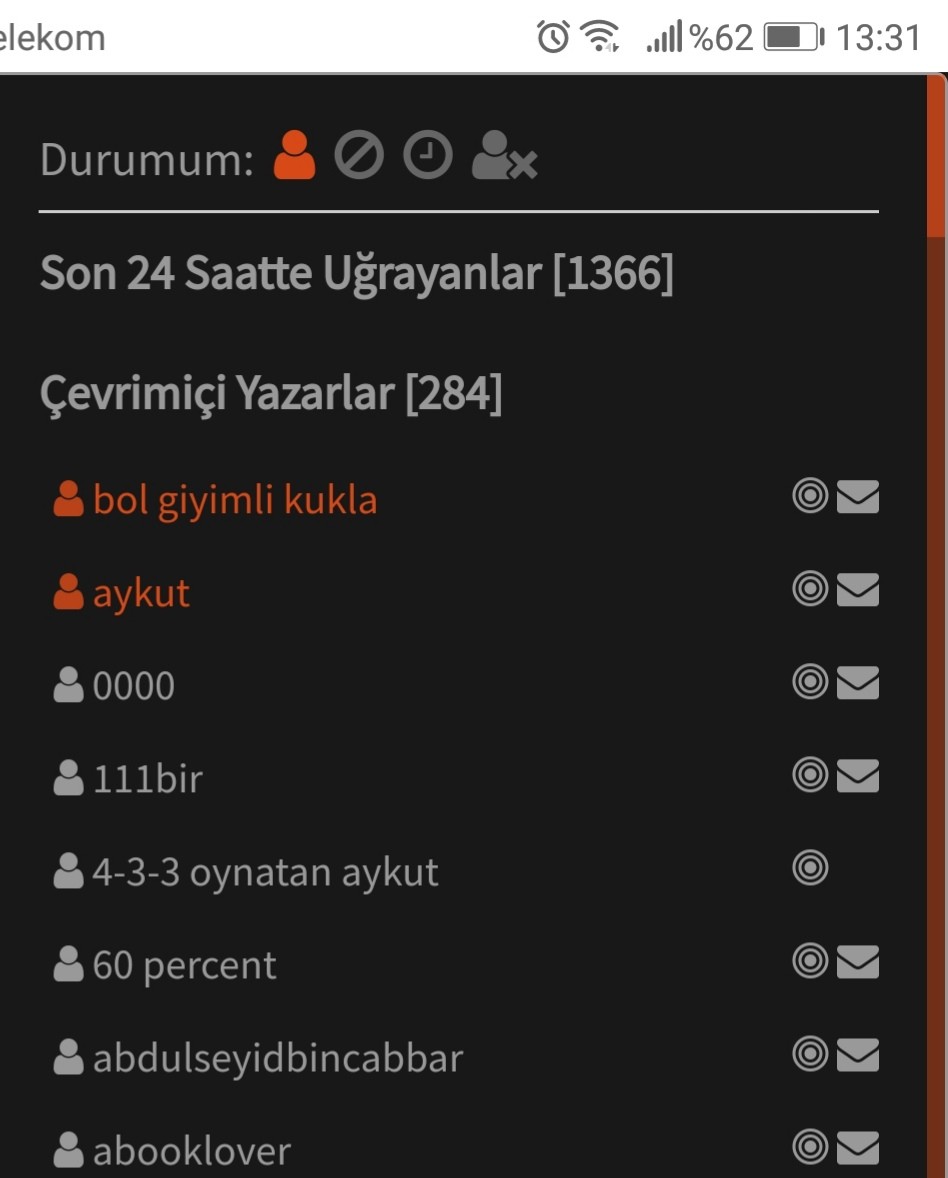Open abdulseyidbincabbar profile
The width and height of the screenshot is (948, 1178).
(277, 1058)
